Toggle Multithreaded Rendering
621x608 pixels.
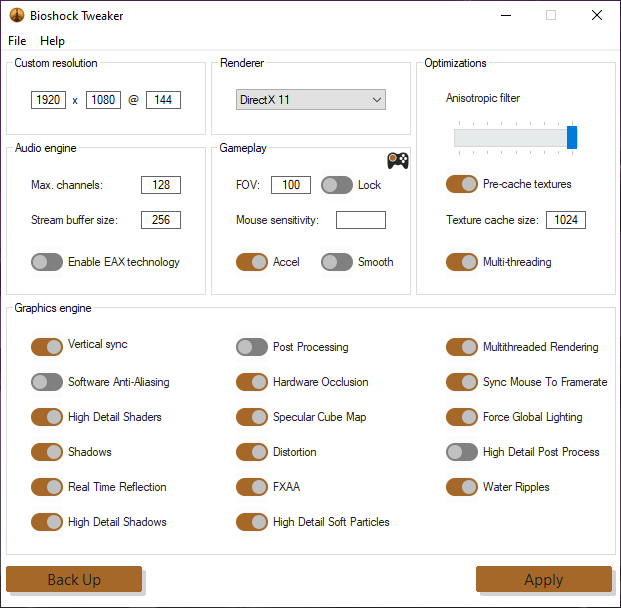pos(462,347)
